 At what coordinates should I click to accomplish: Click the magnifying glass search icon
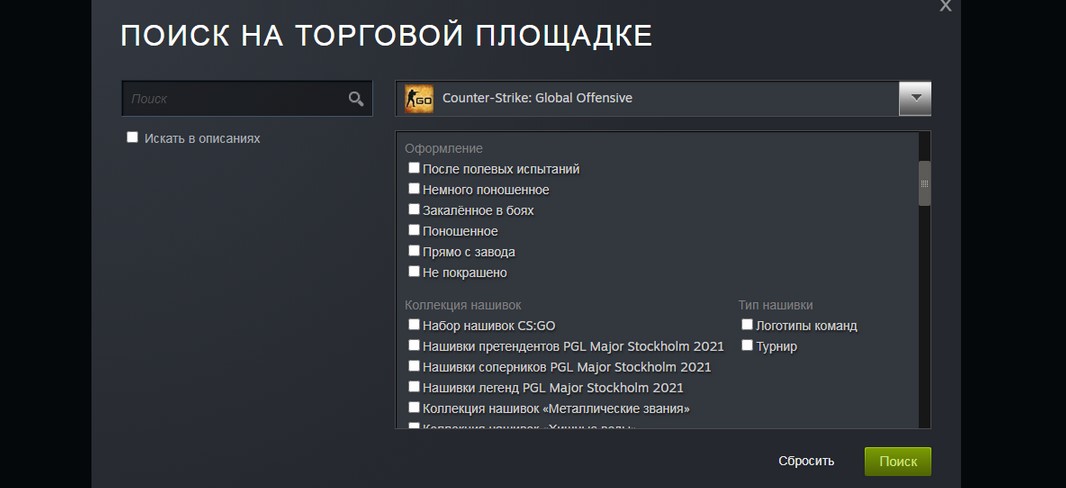point(356,99)
